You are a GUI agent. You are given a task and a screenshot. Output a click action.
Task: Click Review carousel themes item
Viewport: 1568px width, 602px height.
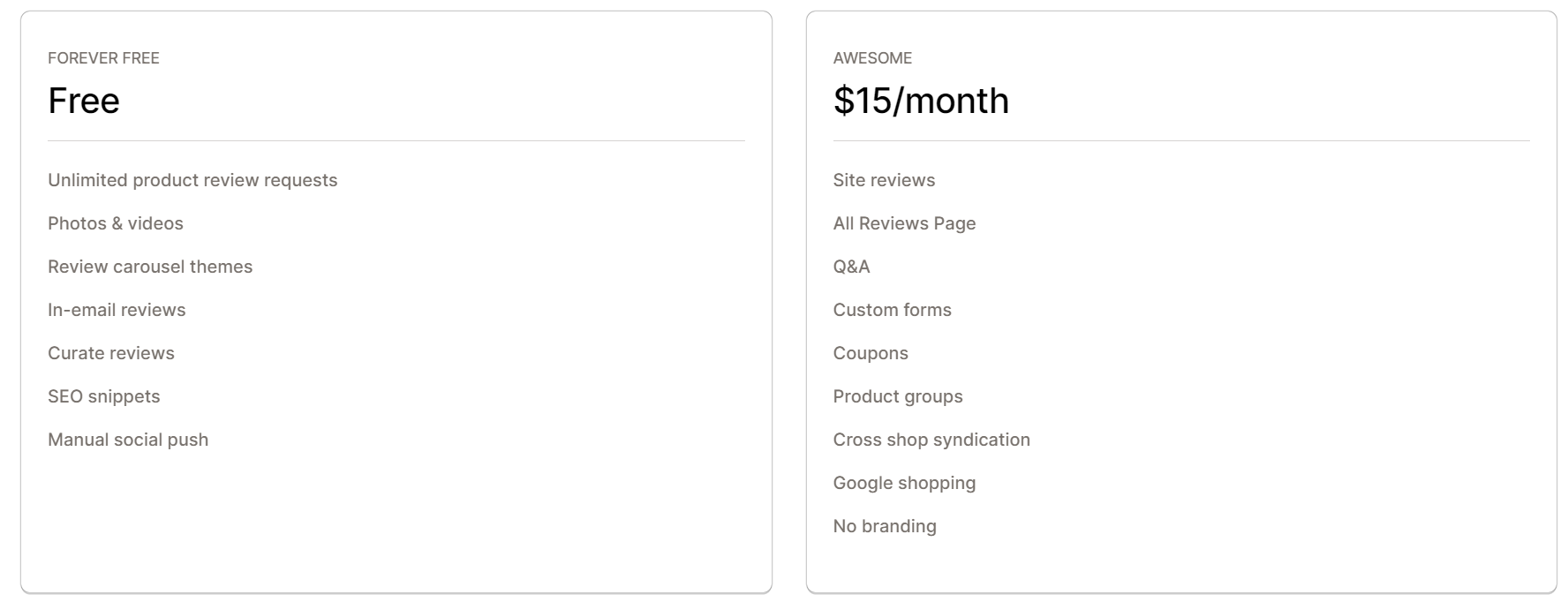pos(150,267)
